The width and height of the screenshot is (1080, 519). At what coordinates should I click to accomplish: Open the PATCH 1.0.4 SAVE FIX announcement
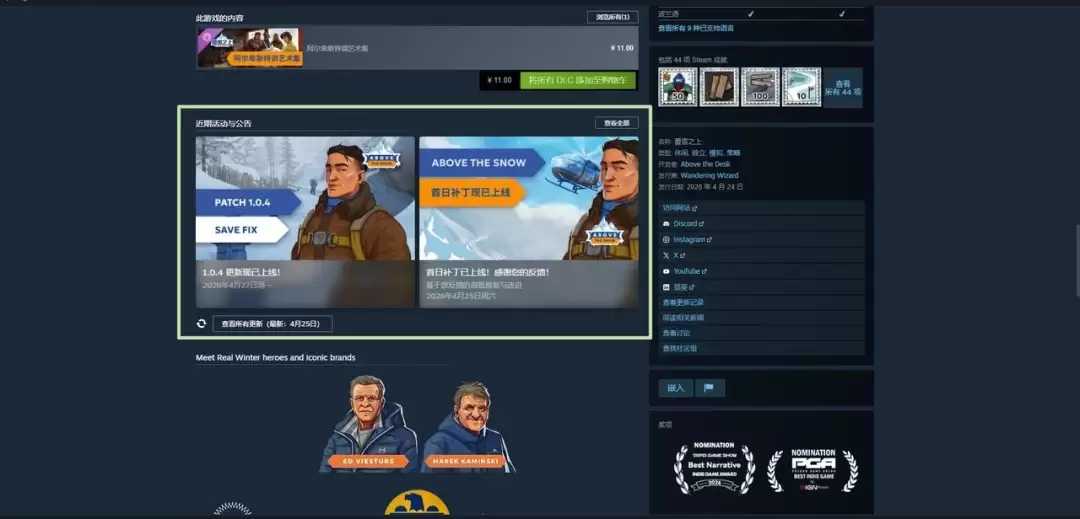tap(305, 221)
